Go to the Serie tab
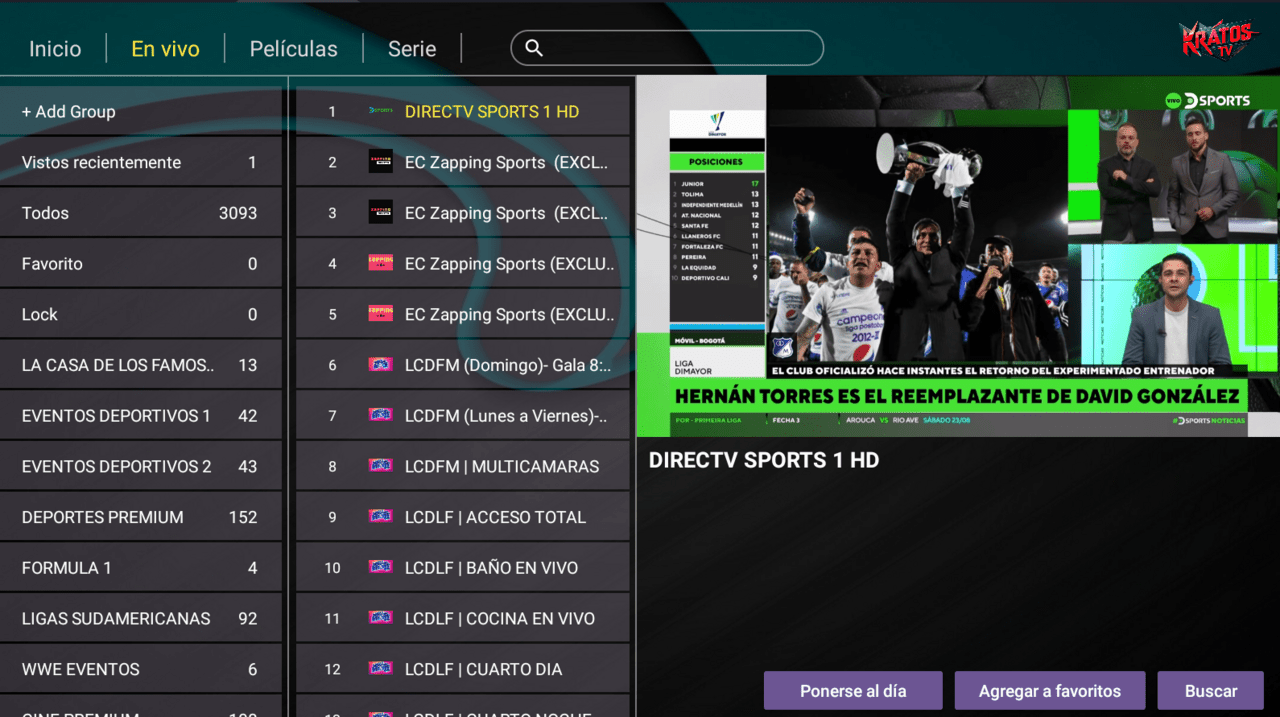The image size is (1280, 717). point(412,48)
